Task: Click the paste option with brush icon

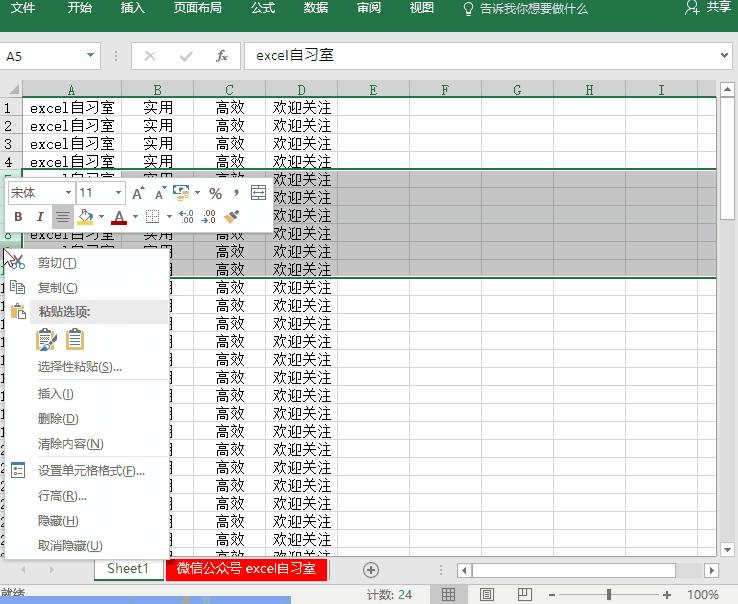Action: point(46,339)
